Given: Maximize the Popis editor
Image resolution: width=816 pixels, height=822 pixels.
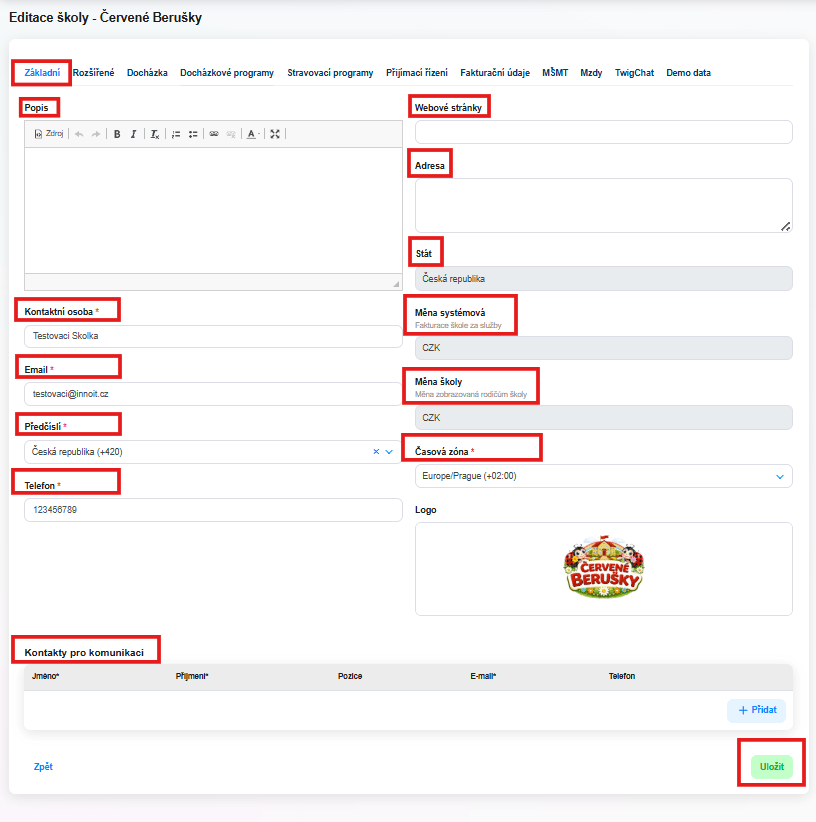Looking at the screenshot, I should [x=275, y=134].
